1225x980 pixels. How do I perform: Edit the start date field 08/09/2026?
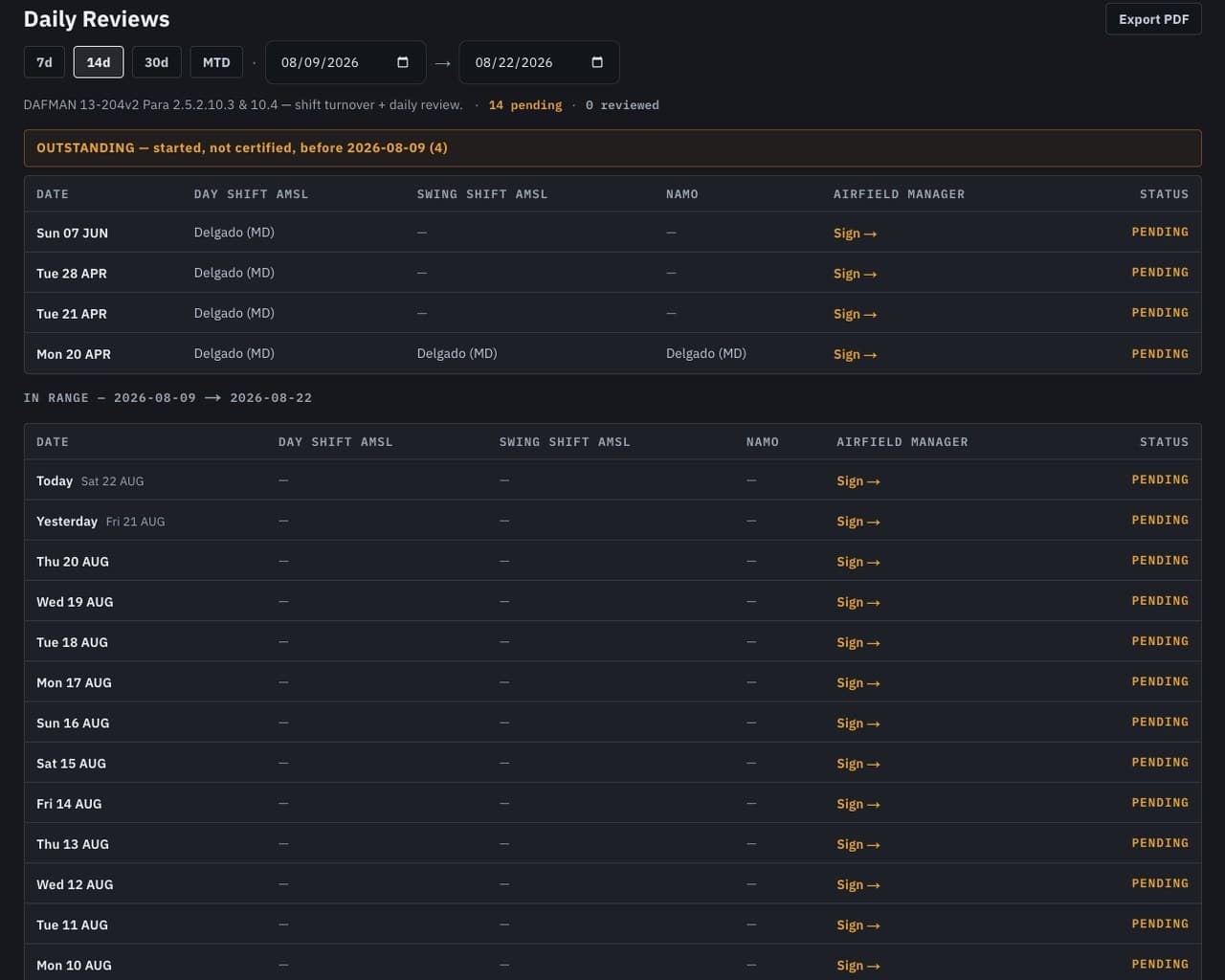pos(345,62)
